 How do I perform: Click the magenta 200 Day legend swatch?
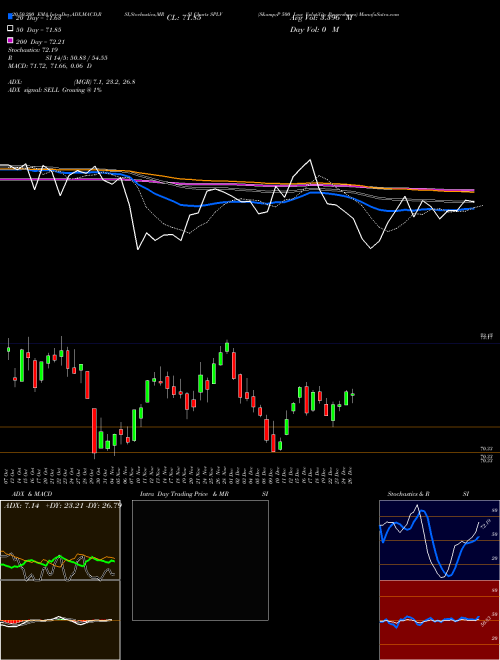[10, 40]
